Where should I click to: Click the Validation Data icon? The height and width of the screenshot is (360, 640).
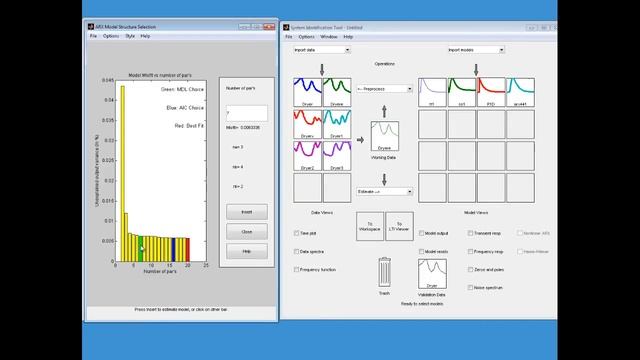[432, 274]
